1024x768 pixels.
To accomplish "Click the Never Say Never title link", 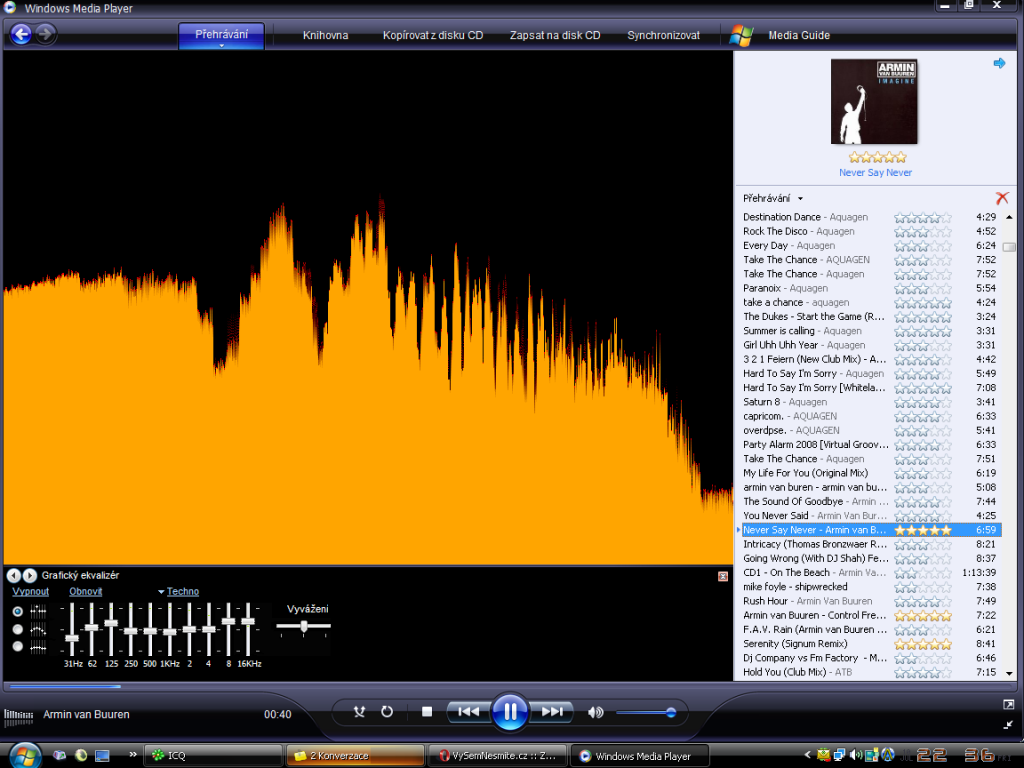I will [x=875, y=172].
